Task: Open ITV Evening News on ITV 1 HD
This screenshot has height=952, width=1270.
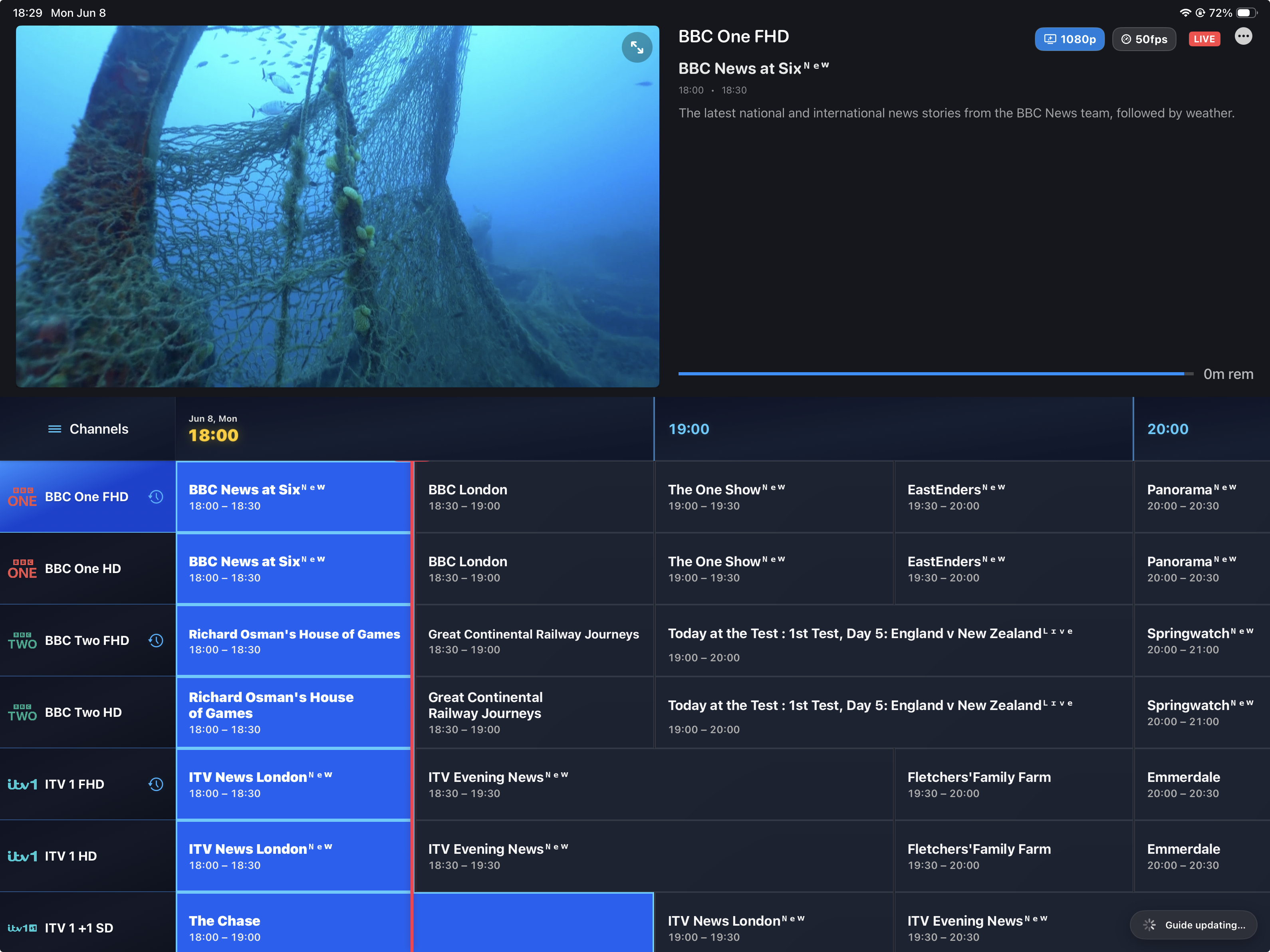Action: click(x=654, y=856)
